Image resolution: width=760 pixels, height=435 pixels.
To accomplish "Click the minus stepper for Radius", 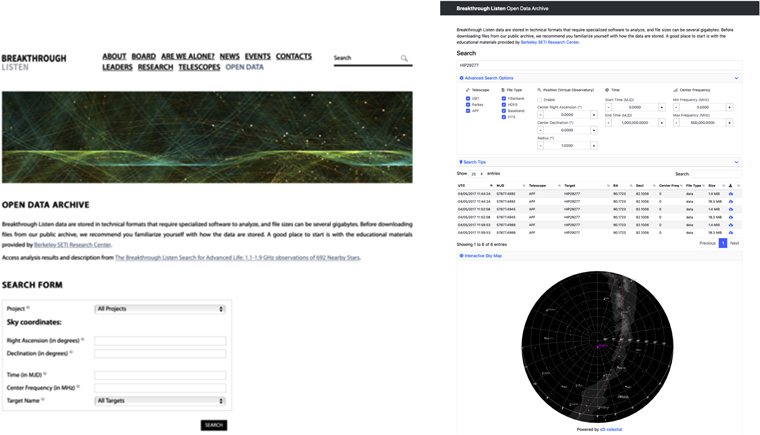I will pos(541,146).
